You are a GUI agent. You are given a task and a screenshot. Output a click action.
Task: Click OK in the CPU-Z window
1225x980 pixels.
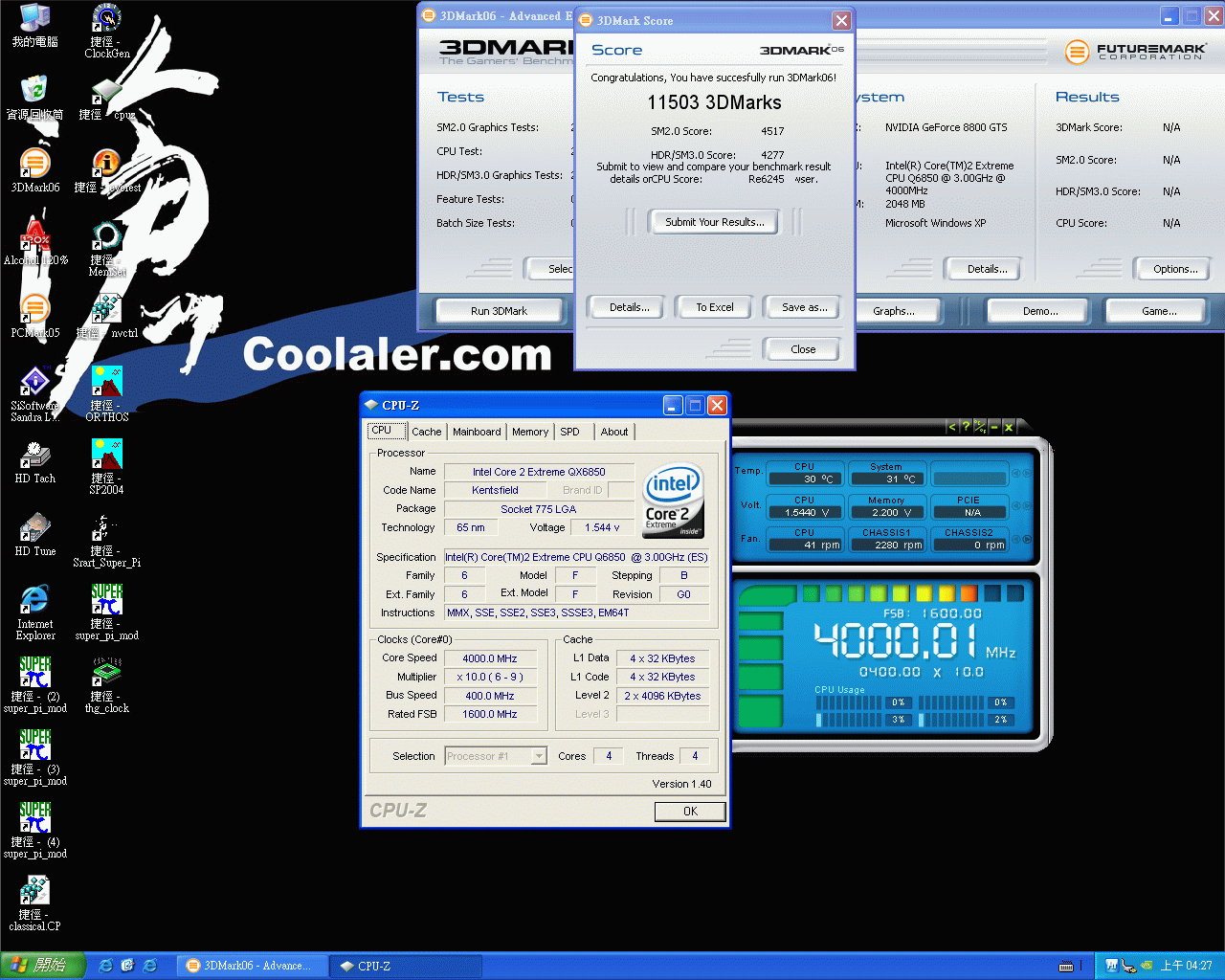click(x=690, y=812)
